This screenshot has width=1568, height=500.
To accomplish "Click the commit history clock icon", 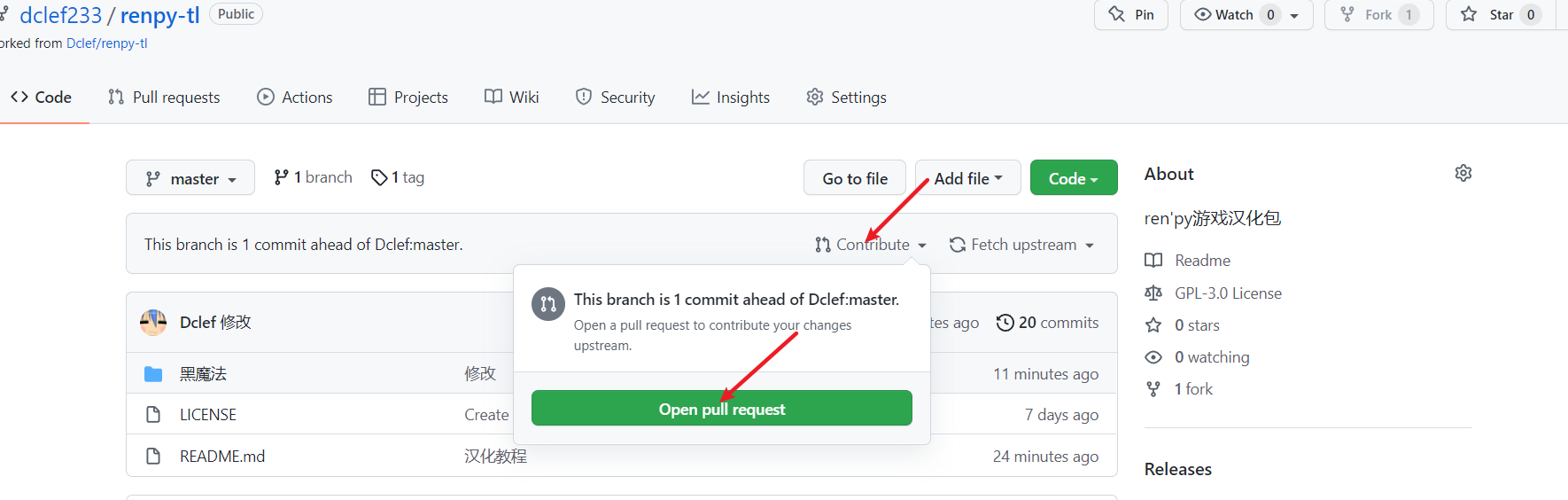I will 1005,323.
